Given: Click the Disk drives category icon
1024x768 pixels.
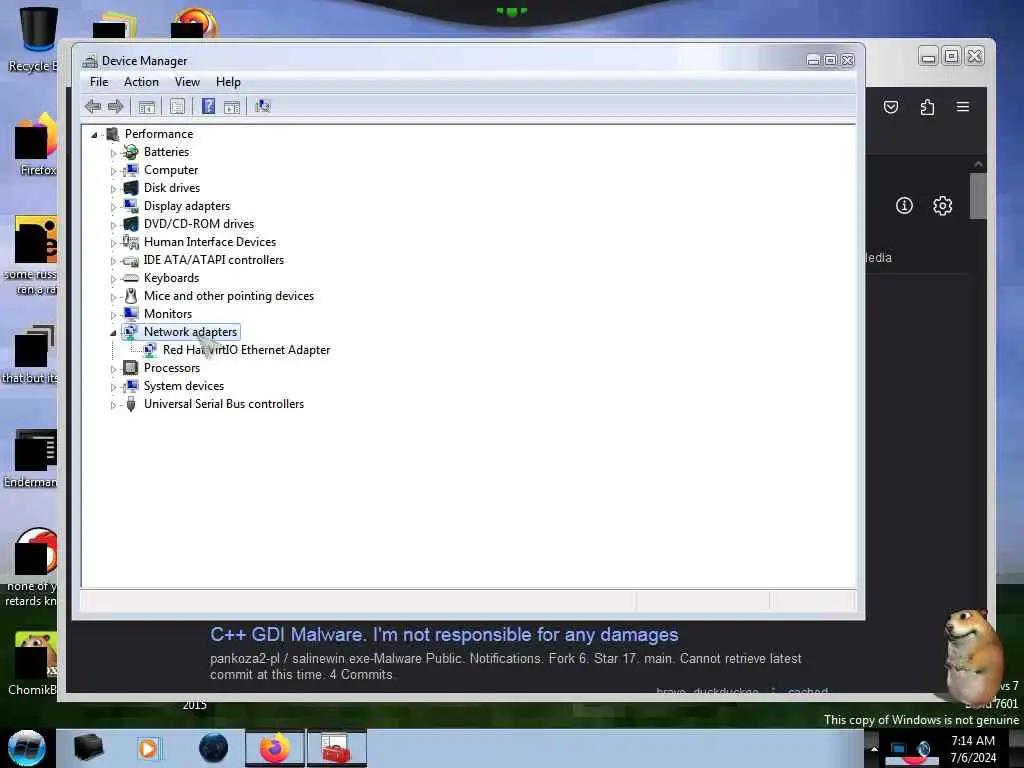Looking at the screenshot, I should 131,188.
